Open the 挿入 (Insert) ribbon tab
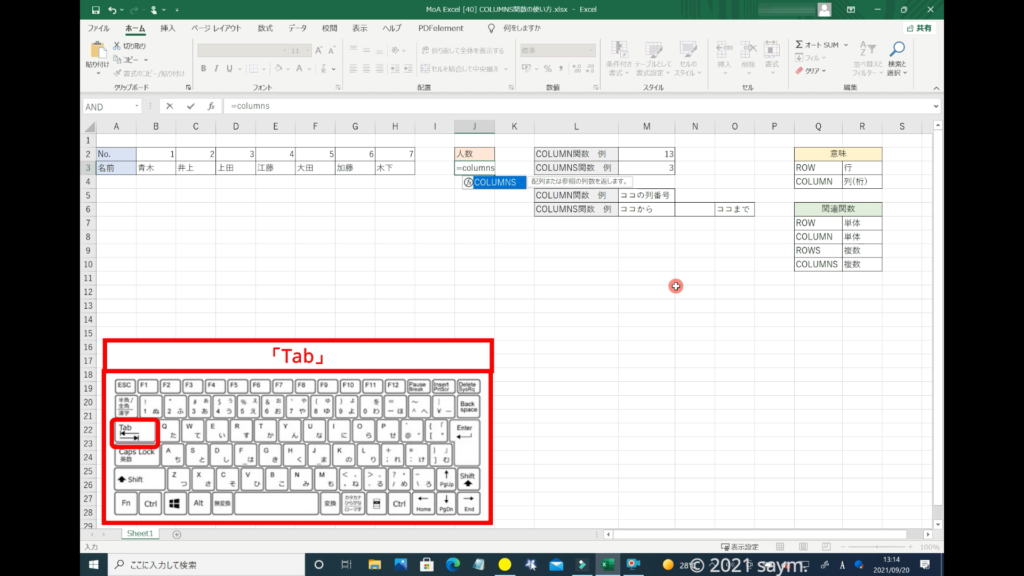The width and height of the screenshot is (1024, 576). point(168,28)
